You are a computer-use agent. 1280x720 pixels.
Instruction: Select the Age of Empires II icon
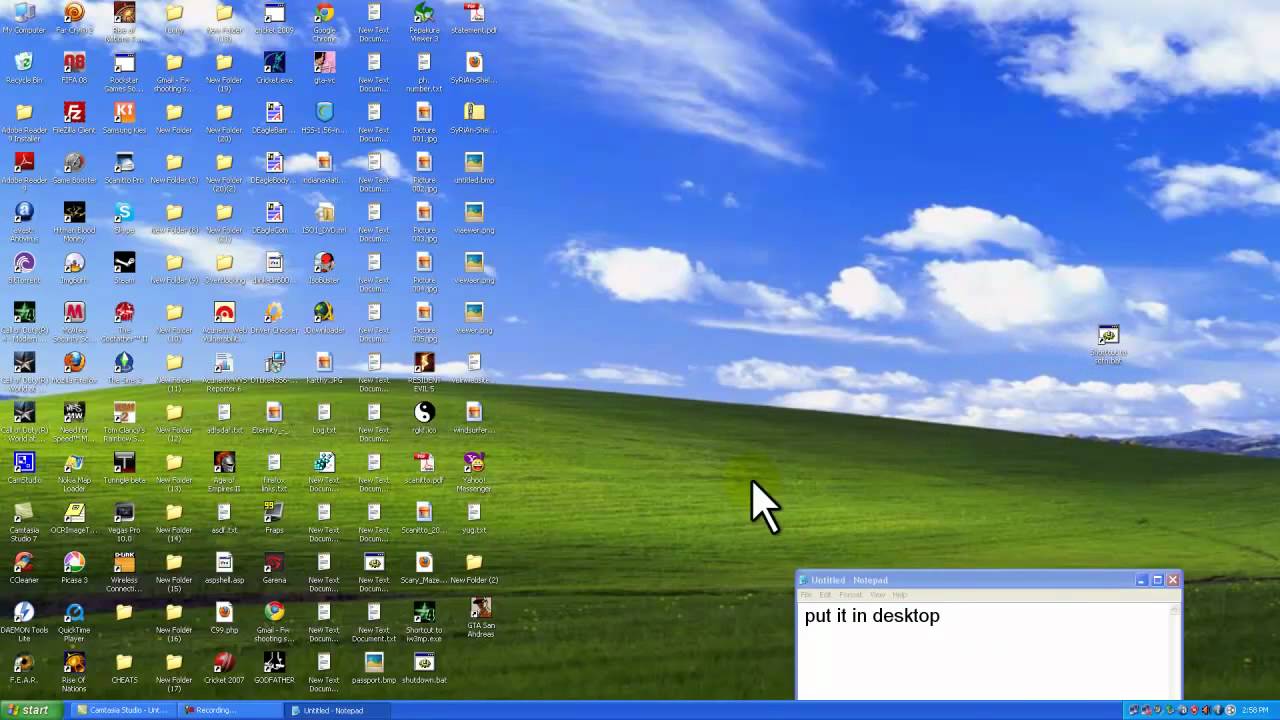click(224, 473)
